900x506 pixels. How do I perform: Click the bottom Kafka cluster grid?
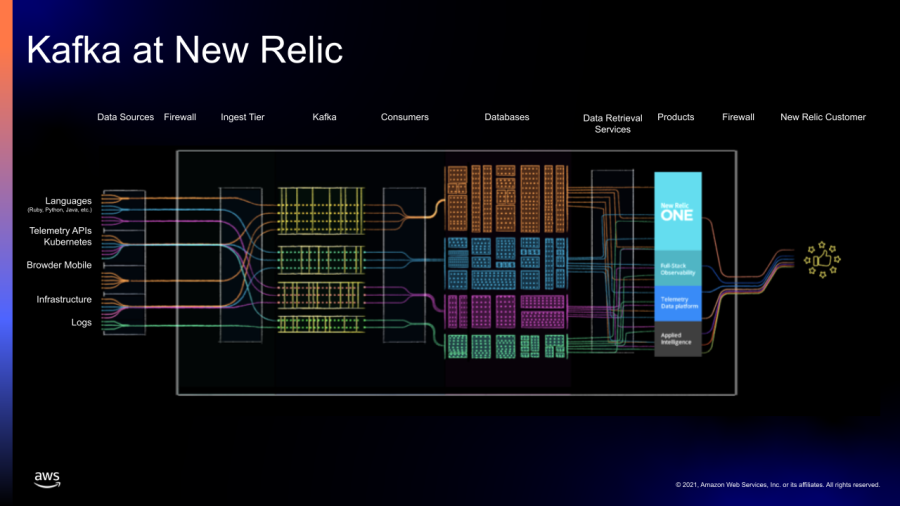coord(321,324)
